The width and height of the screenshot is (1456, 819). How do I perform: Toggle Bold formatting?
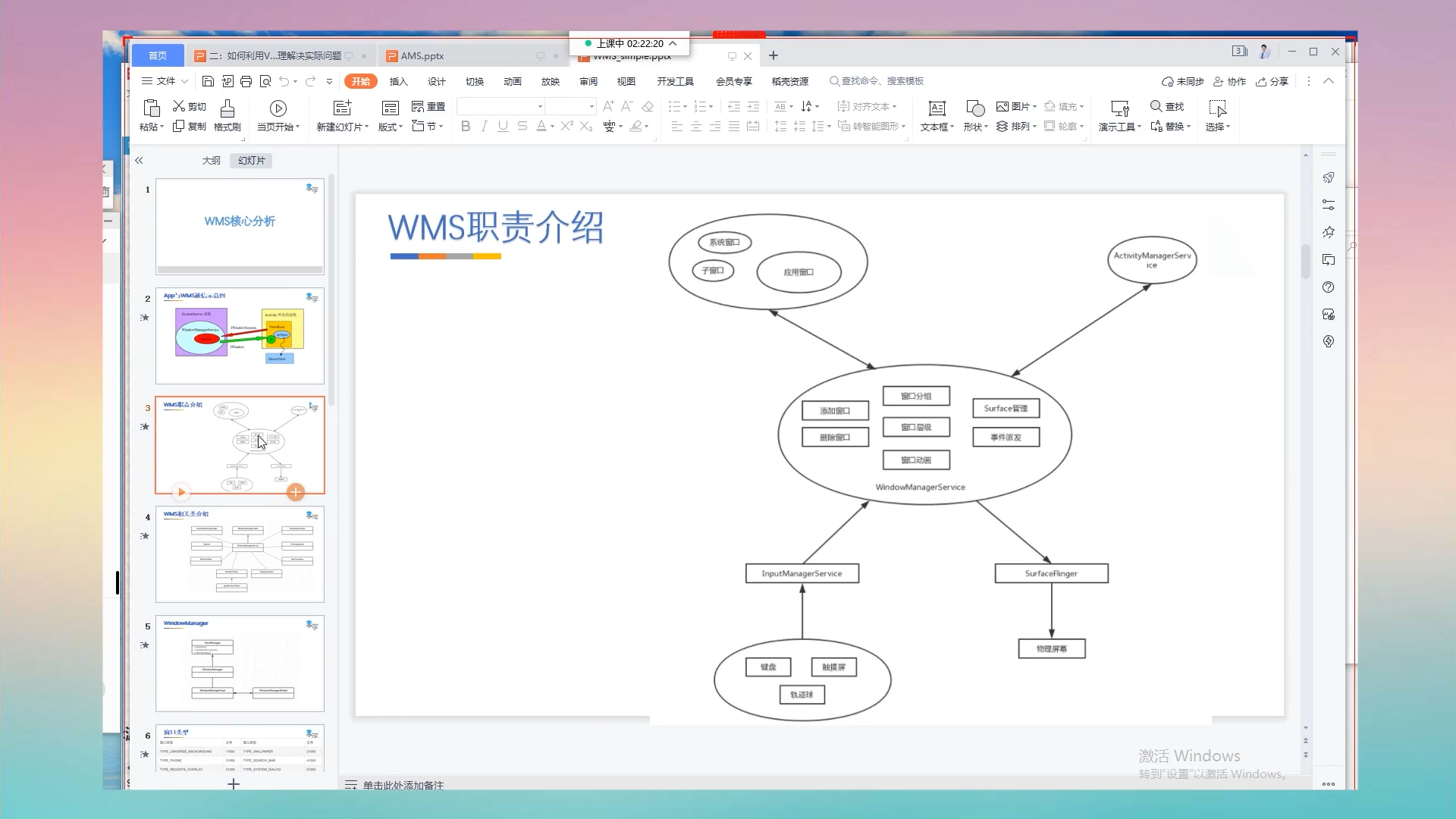[466, 127]
